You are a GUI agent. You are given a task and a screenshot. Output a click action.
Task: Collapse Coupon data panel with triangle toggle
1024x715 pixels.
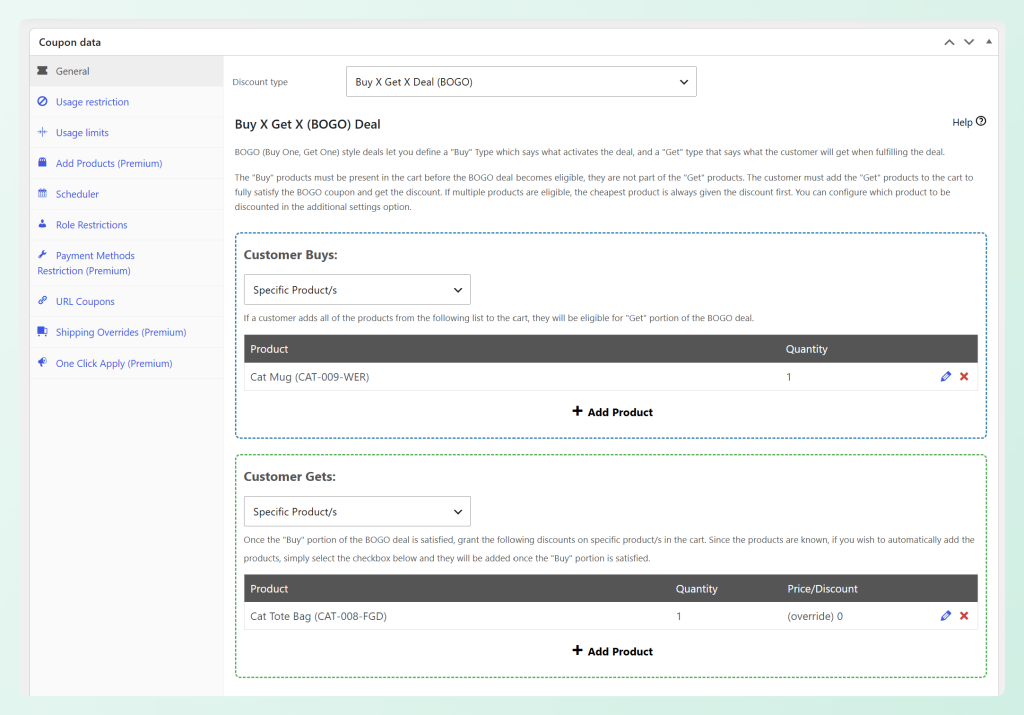989,42
